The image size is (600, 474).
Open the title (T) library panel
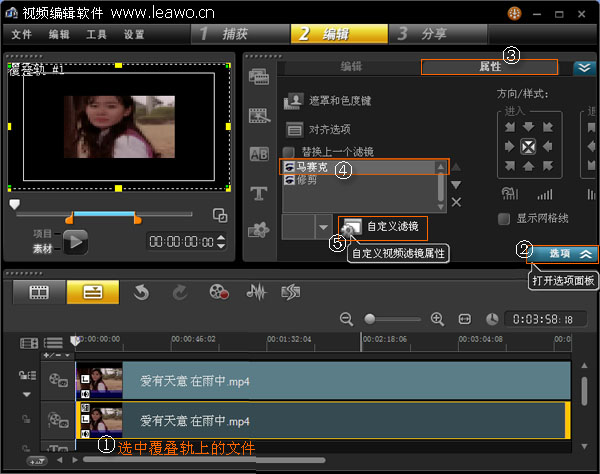[258, 192]
